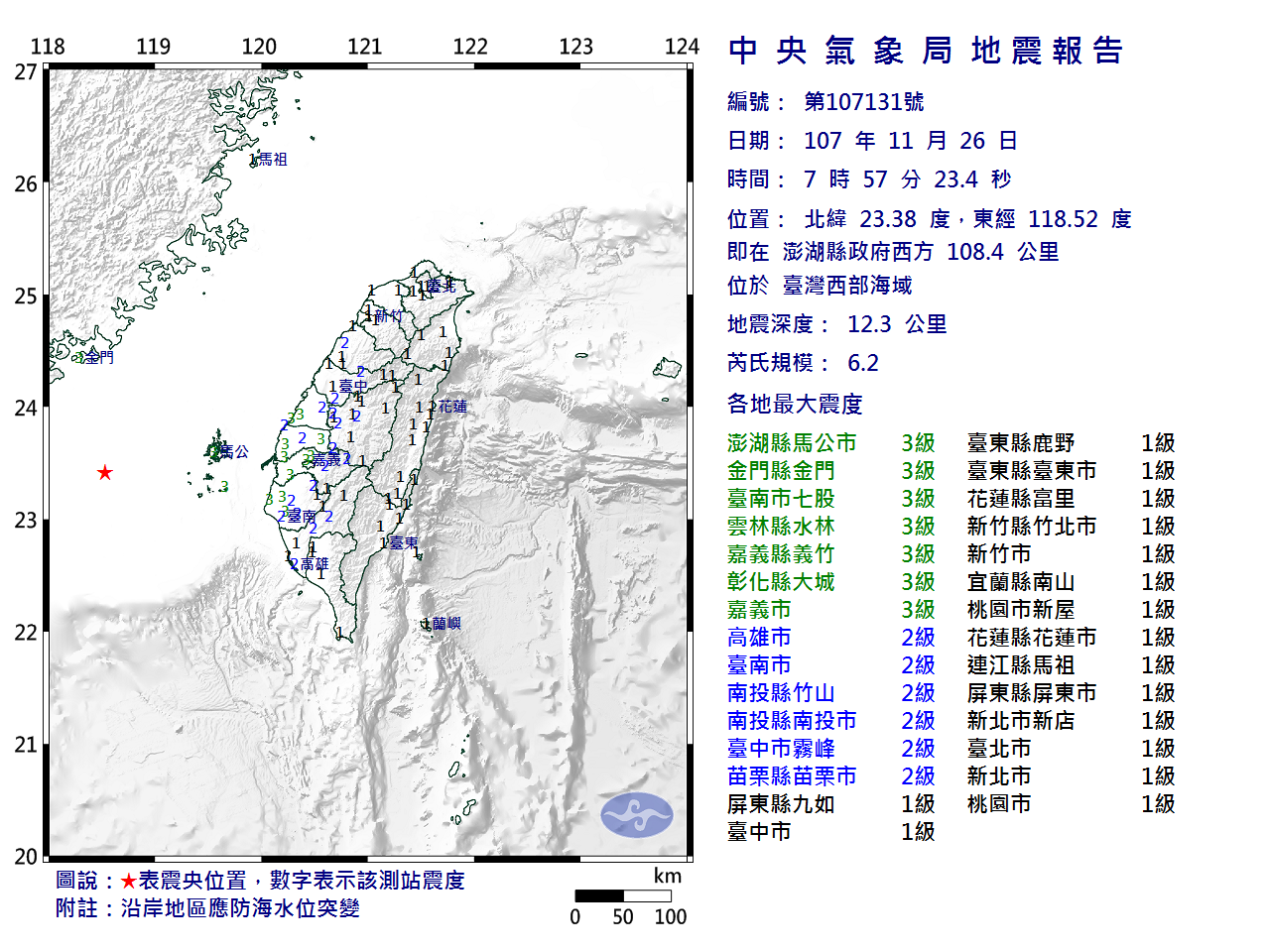
Task: Click the entry 新竹縣竹北市
Action: (1032, 527)
